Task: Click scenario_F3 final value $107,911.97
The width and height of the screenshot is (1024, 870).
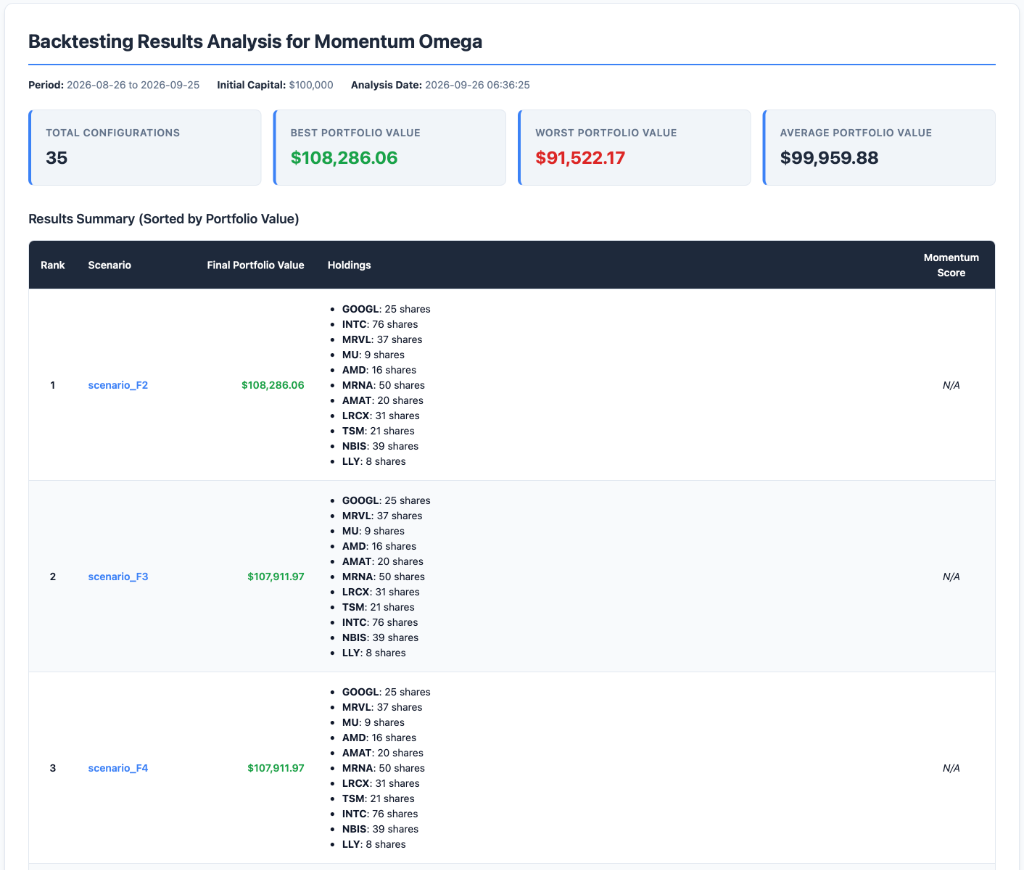Action: tap(276, 577)
